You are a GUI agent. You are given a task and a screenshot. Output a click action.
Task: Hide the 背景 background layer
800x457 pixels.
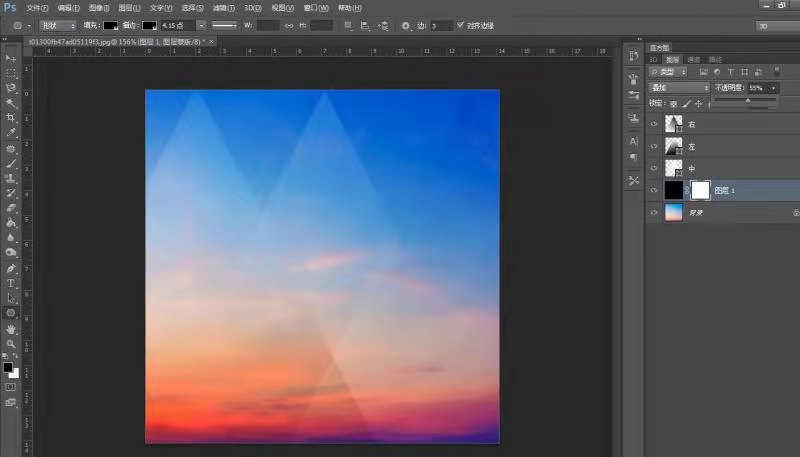click(654, 212)
